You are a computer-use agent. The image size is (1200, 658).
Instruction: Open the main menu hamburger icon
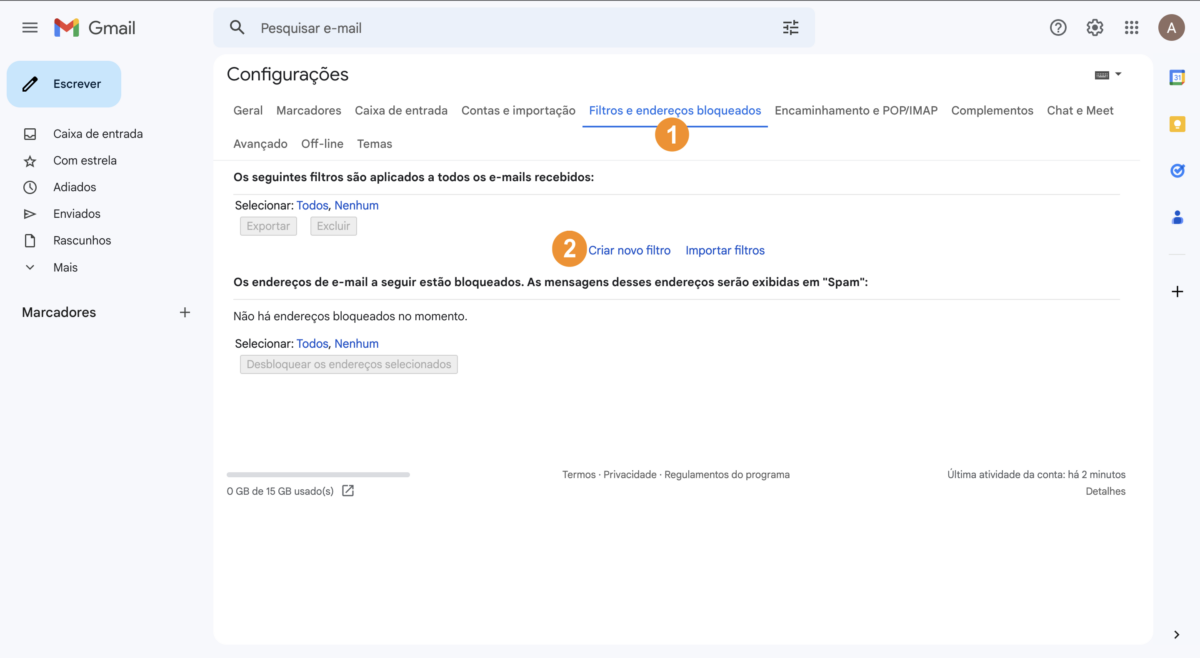pyautogui.click(x=30, y=28)
